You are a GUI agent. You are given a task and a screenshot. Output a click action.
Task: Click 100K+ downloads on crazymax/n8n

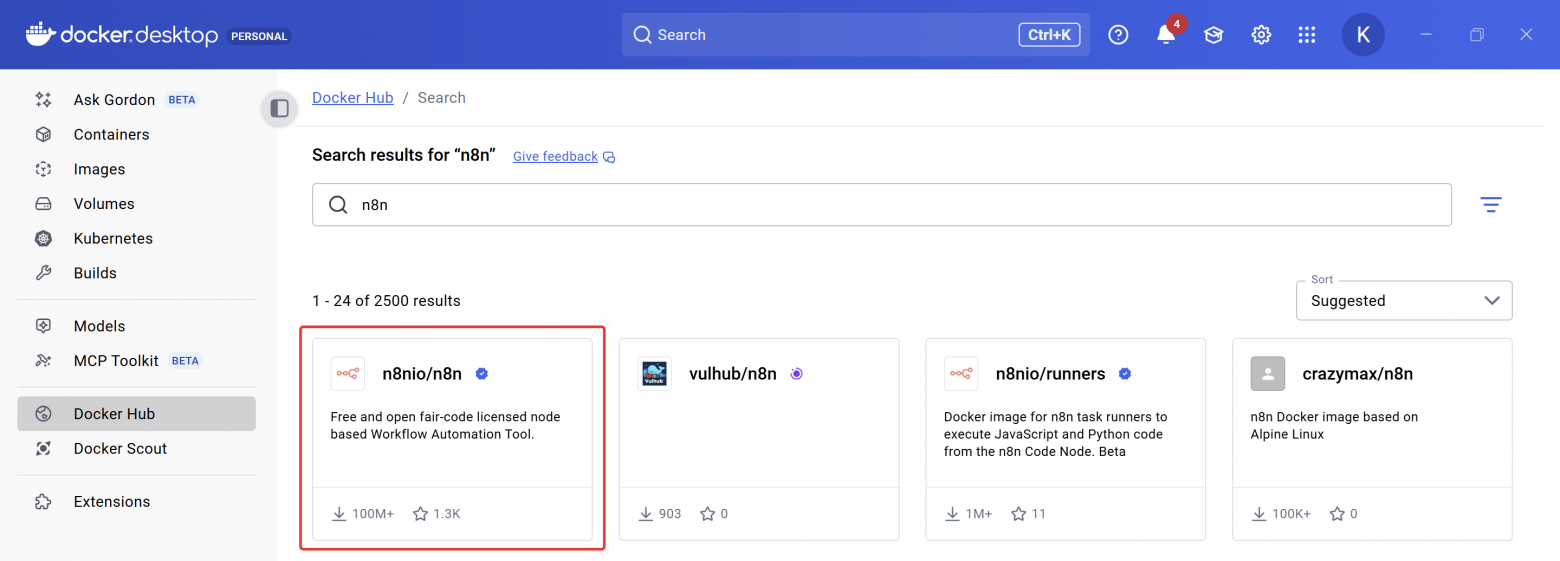(1290, 514)
